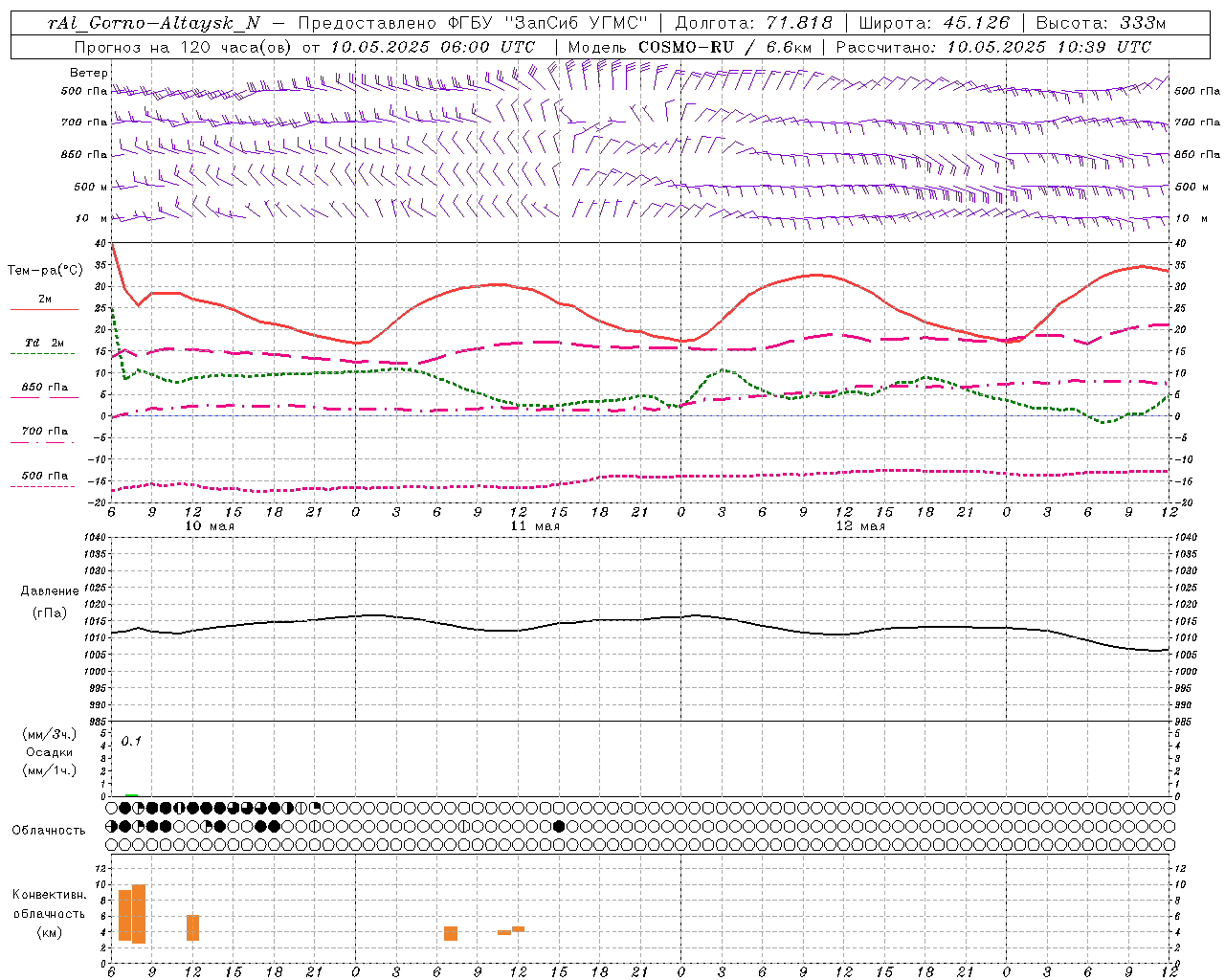Click the (мм/3ч.) precipitation unit label

49,734
